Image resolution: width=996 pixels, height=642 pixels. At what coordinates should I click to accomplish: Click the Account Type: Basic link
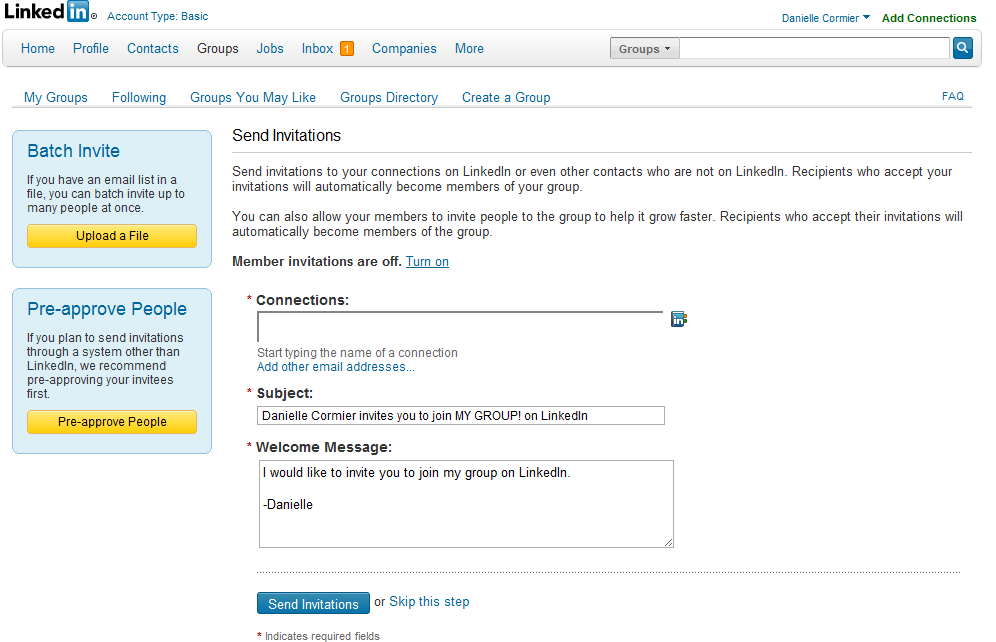[x=158, y=16]
